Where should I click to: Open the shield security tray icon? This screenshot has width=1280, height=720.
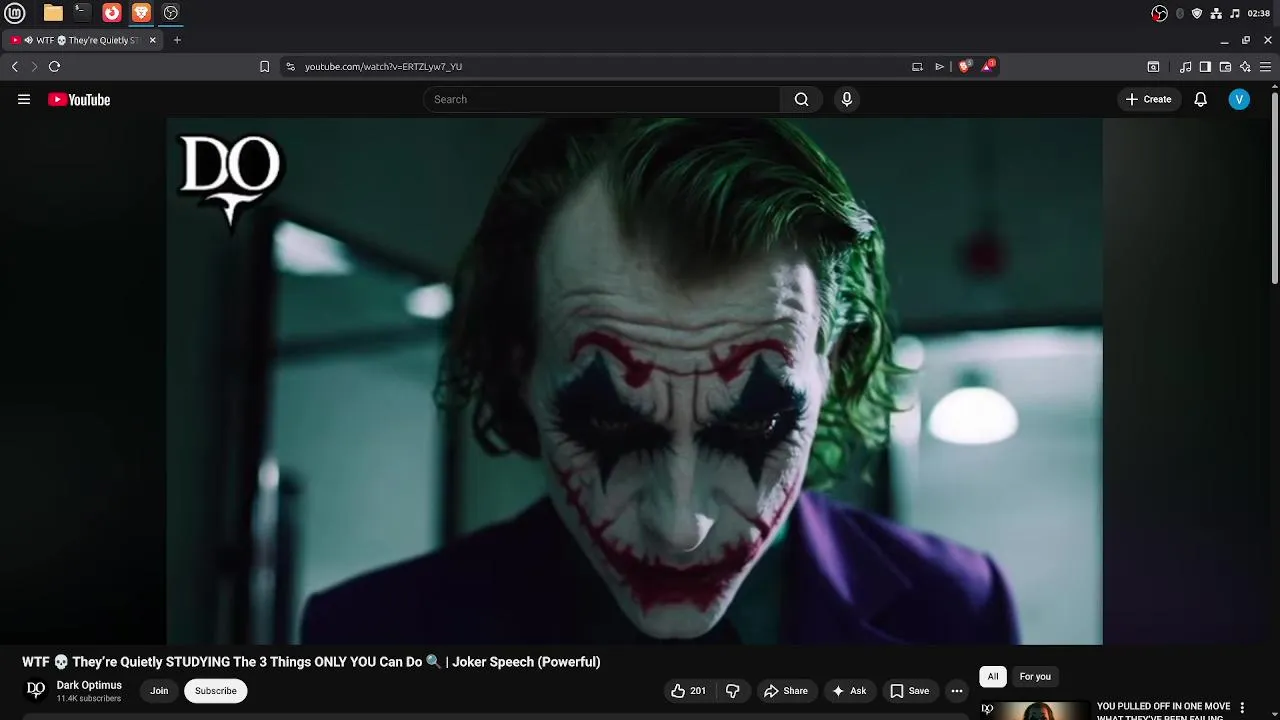coord(1197,13)
